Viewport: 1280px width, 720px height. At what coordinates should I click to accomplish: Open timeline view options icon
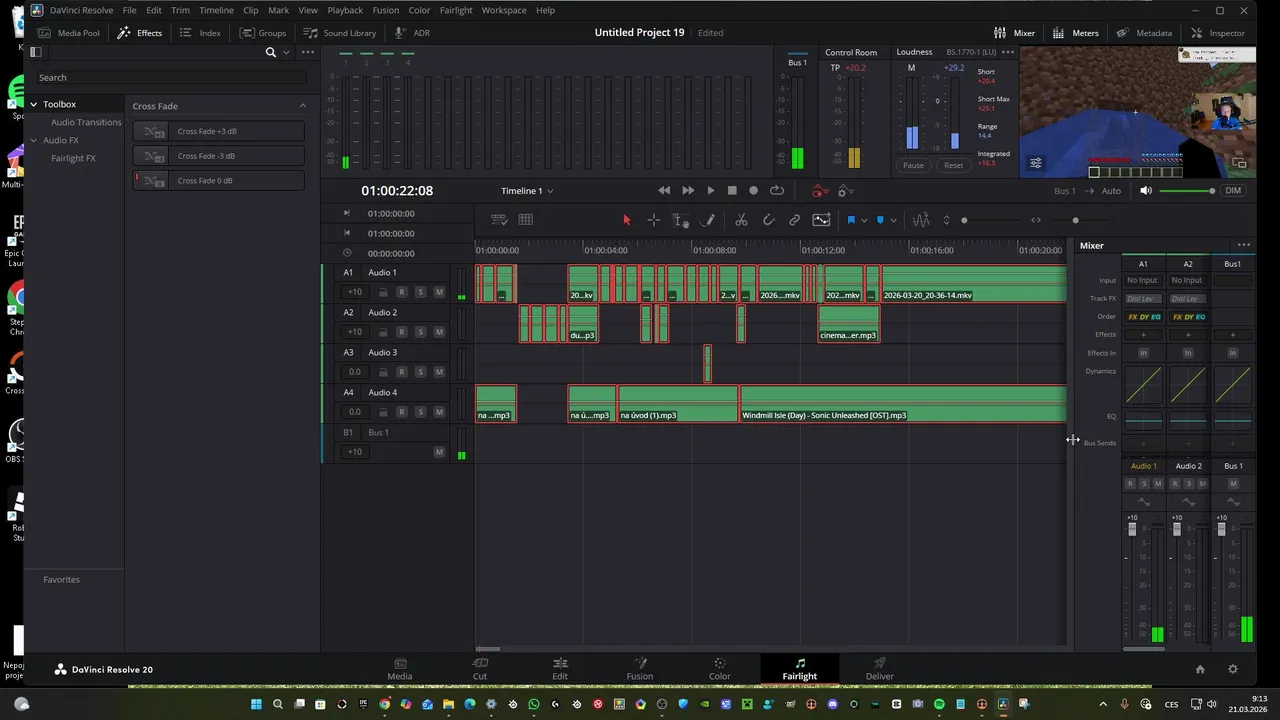tap(499, 220)
